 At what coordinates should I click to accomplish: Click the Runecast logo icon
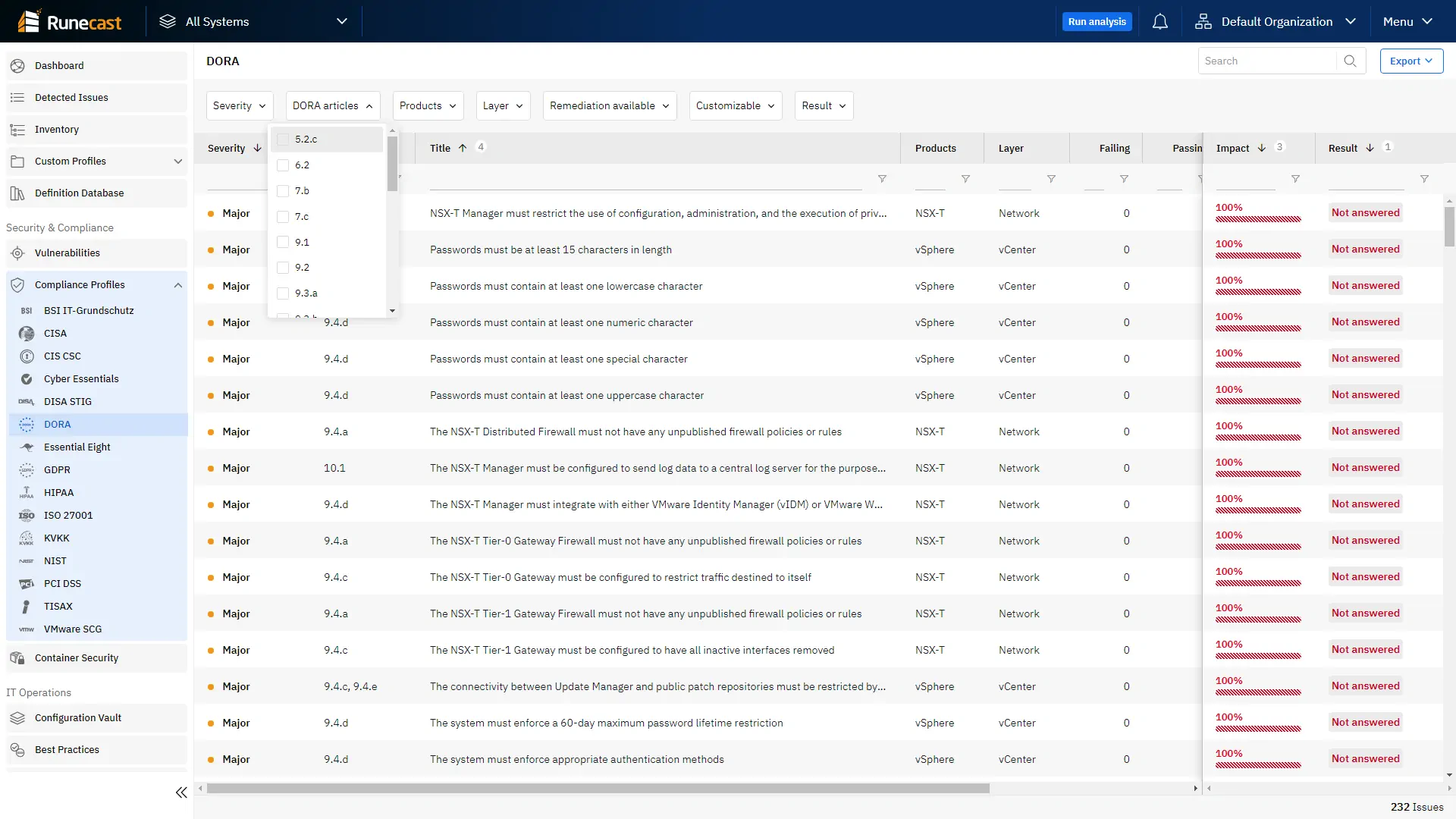pyautogui.click(x=27, y=21)
